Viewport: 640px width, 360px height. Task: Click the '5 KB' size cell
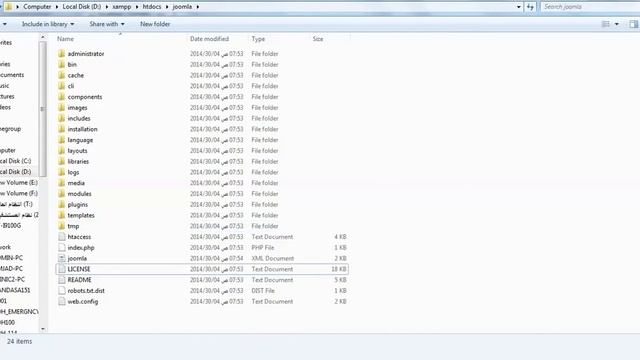click(x=340, y=280)
